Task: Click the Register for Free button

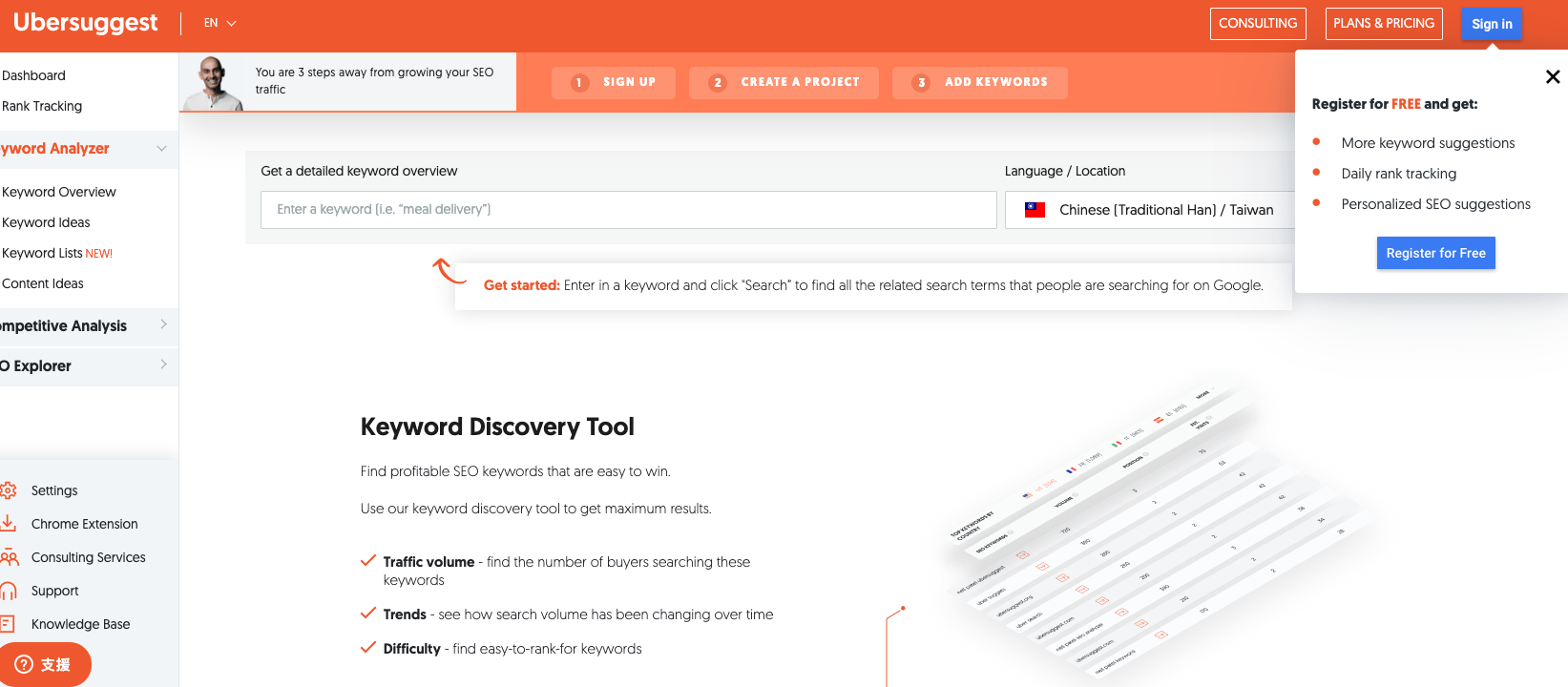Action: [x=1435, y=253]
